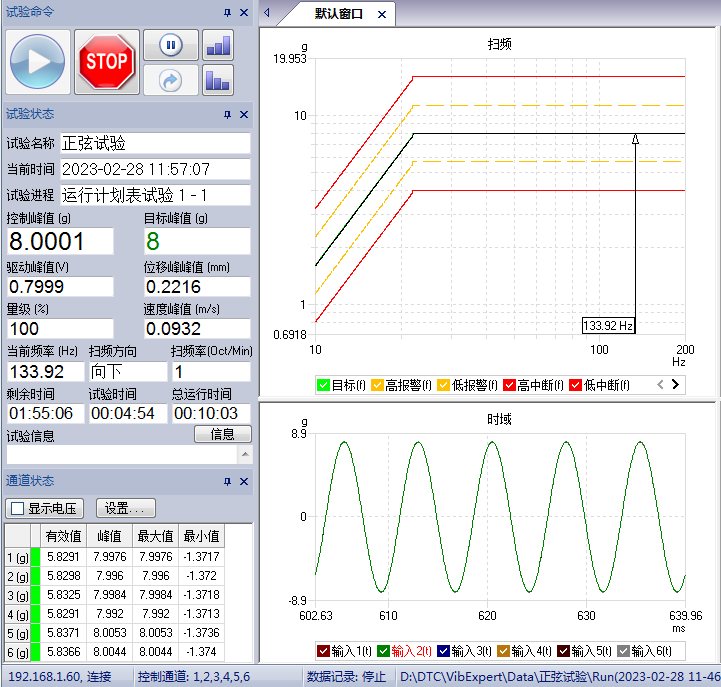Viewport: 721px width, 687px height.
Task: Click the 有效值 column header
Action: click(x=63, y=536)
